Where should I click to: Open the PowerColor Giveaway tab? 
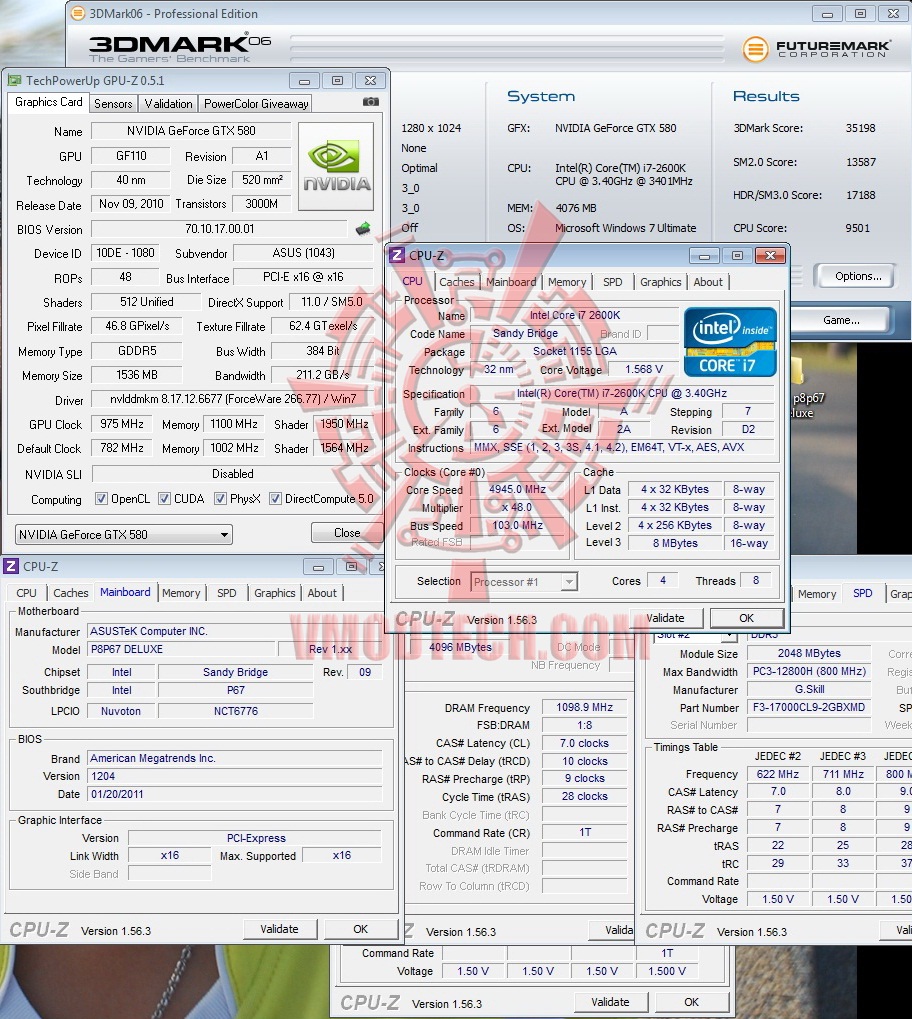click(256, 103)
